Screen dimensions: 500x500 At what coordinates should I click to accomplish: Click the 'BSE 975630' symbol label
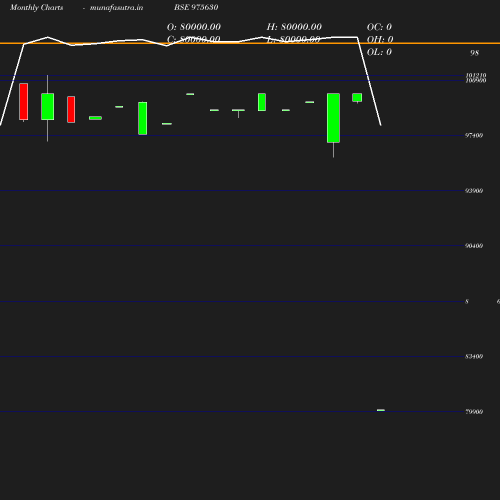[x=196, y=7]
